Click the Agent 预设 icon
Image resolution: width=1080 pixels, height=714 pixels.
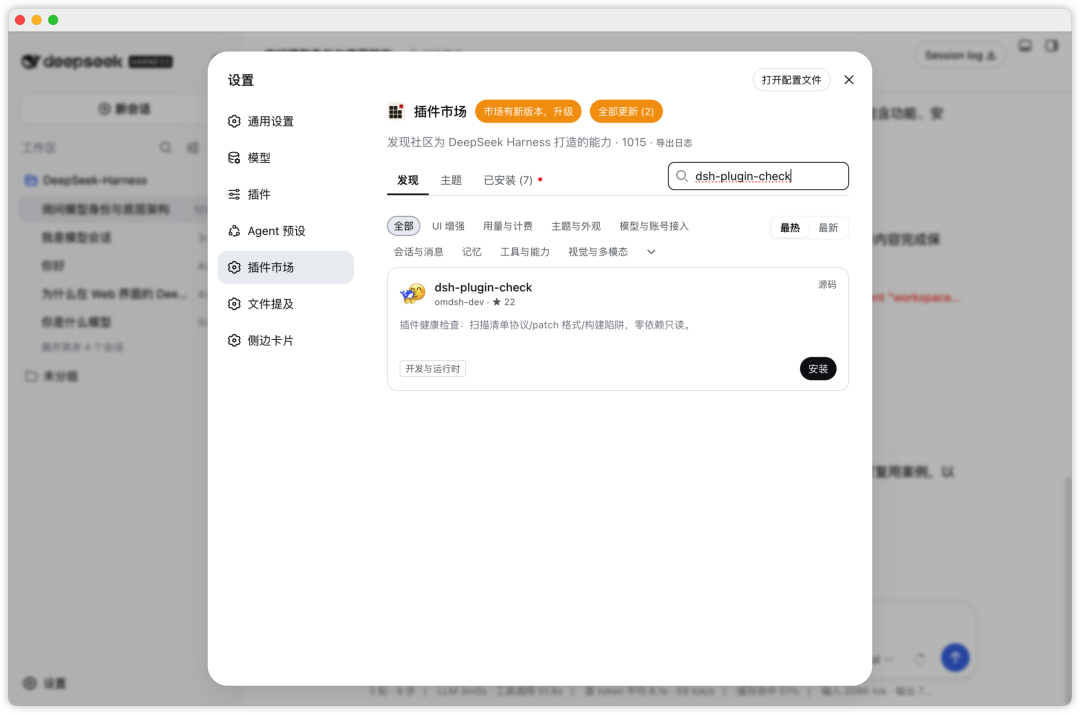(234, 231)
